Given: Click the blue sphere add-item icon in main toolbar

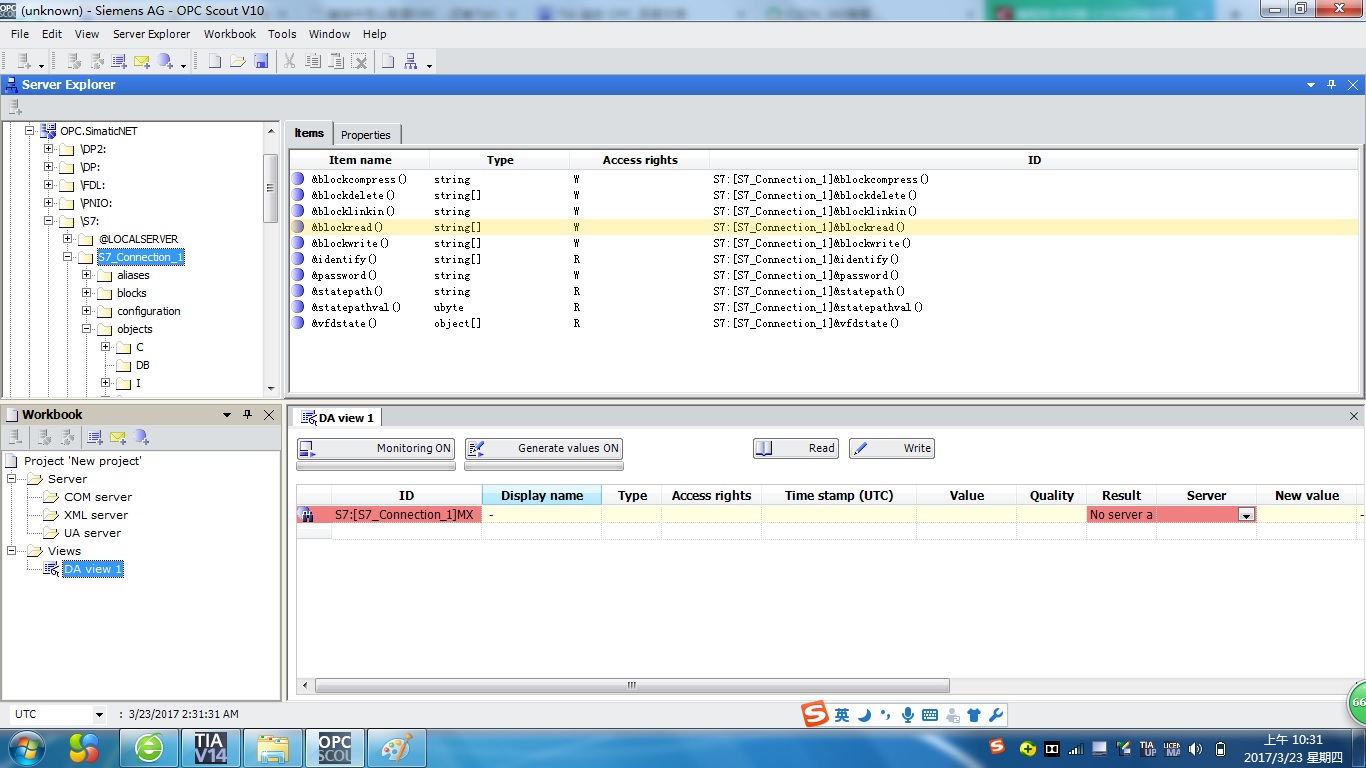Looking at the screenshot, I should click(165, 61).
